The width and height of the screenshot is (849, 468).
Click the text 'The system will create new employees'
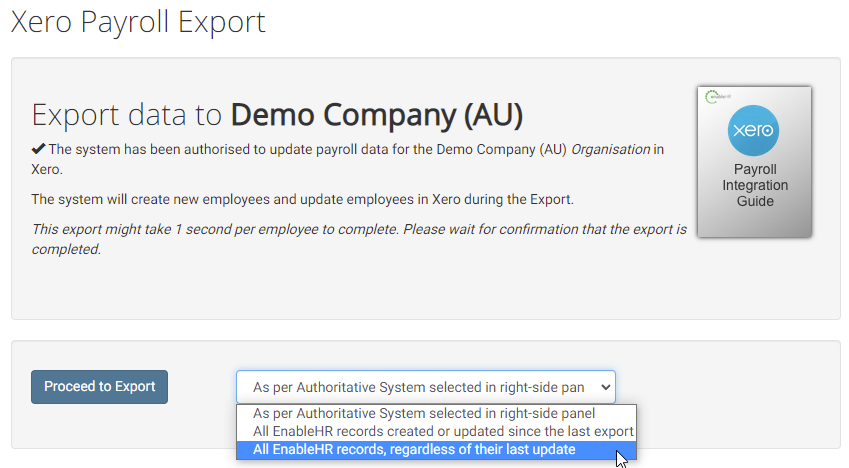tap(150, 199)
